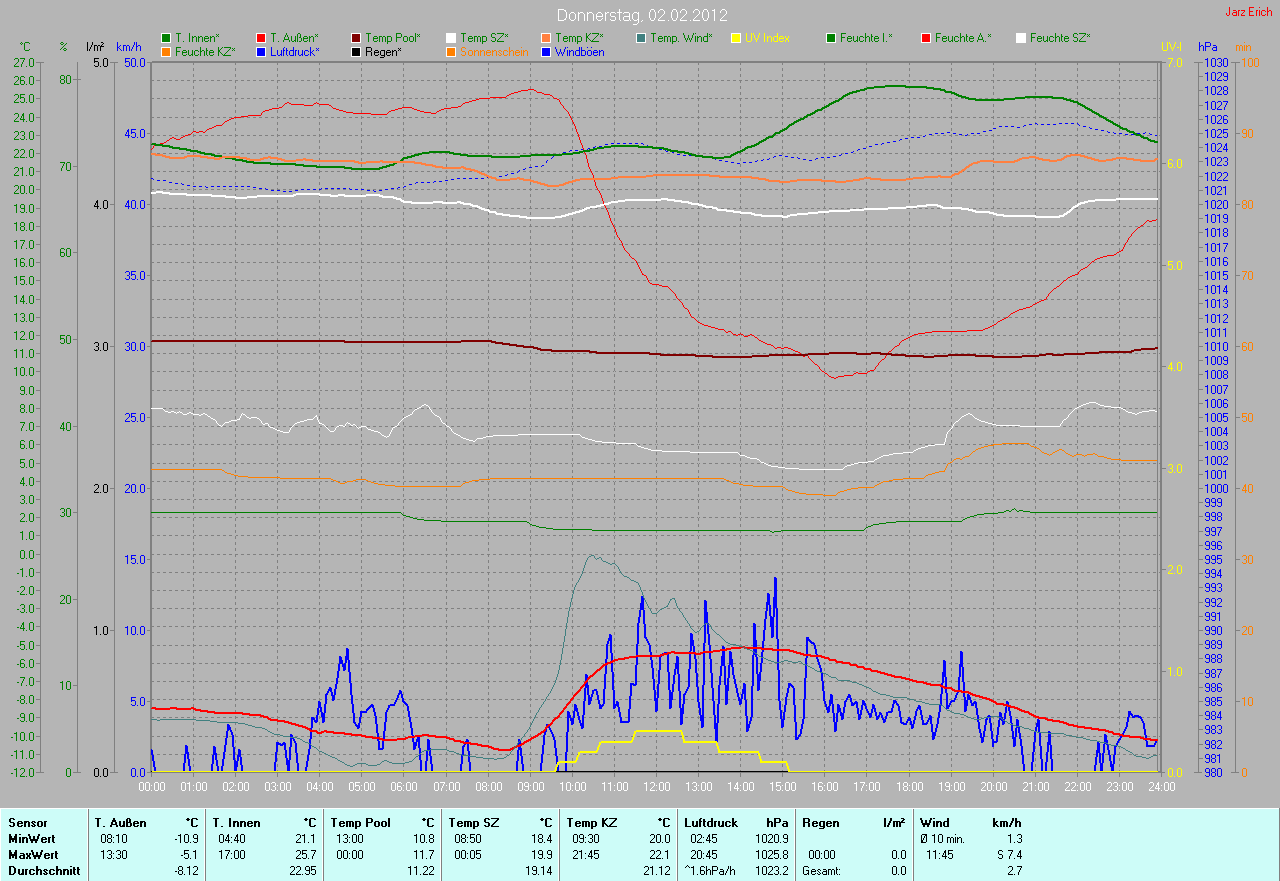The image size is (1280, 881).
Task: Click the blue Luftdruck legend swatch
Action: [261, 51]
